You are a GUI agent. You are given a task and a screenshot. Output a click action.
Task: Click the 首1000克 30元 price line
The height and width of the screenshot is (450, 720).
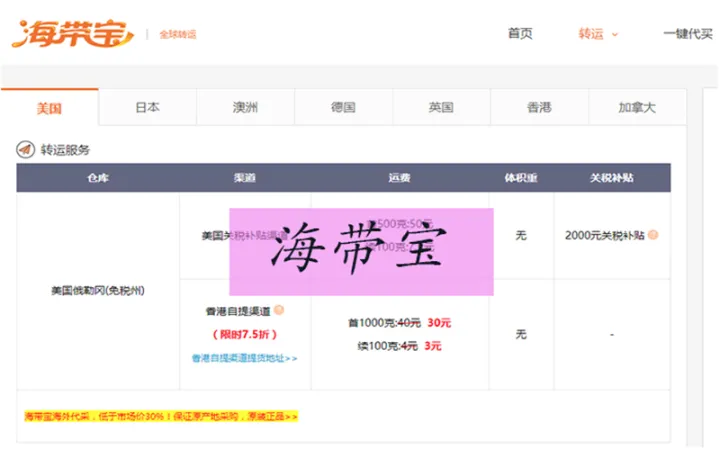[x=399, y=323]
